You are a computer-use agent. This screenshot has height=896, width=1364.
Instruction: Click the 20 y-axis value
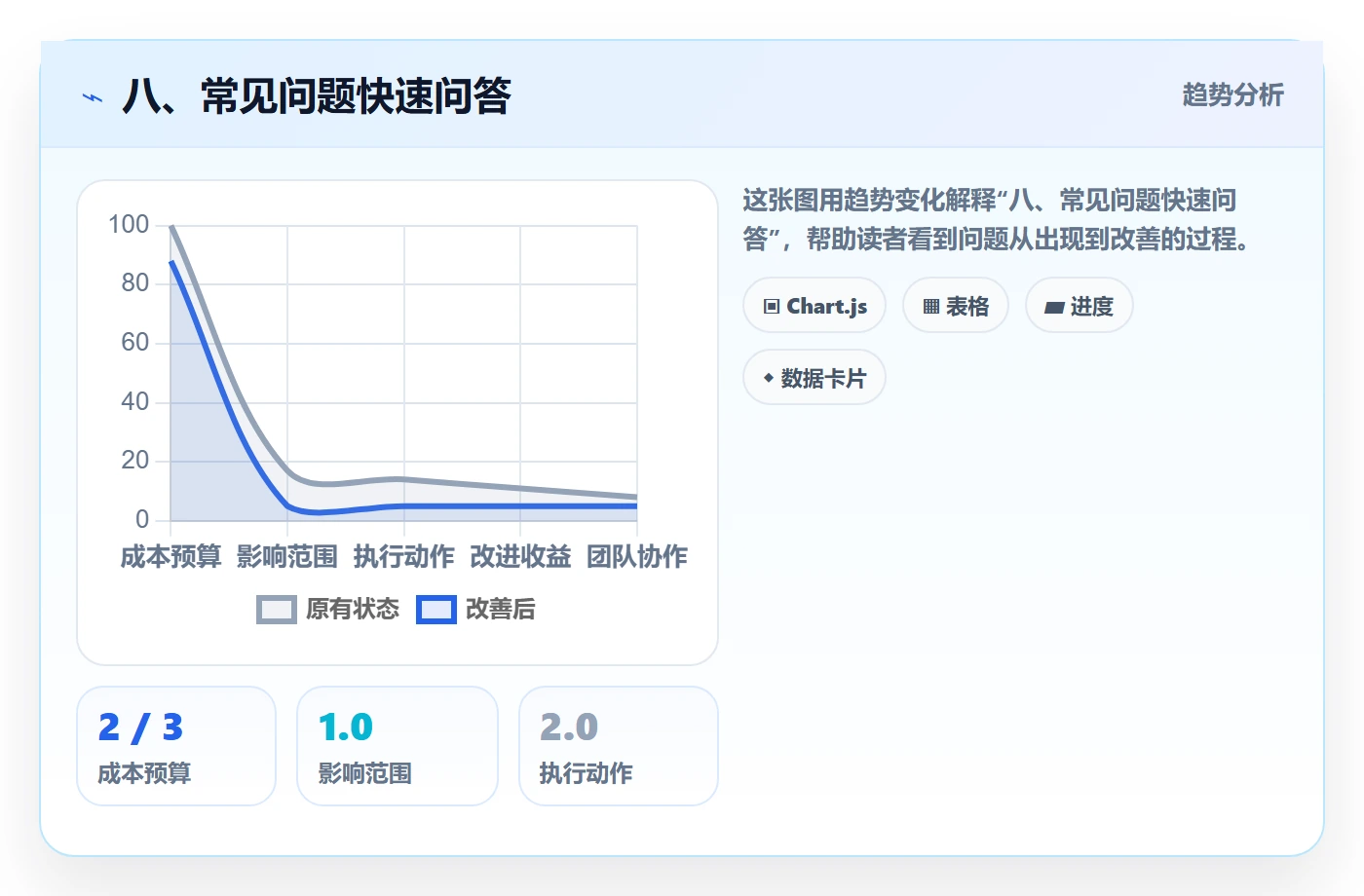pyautogui.click(x=135, y=461)
